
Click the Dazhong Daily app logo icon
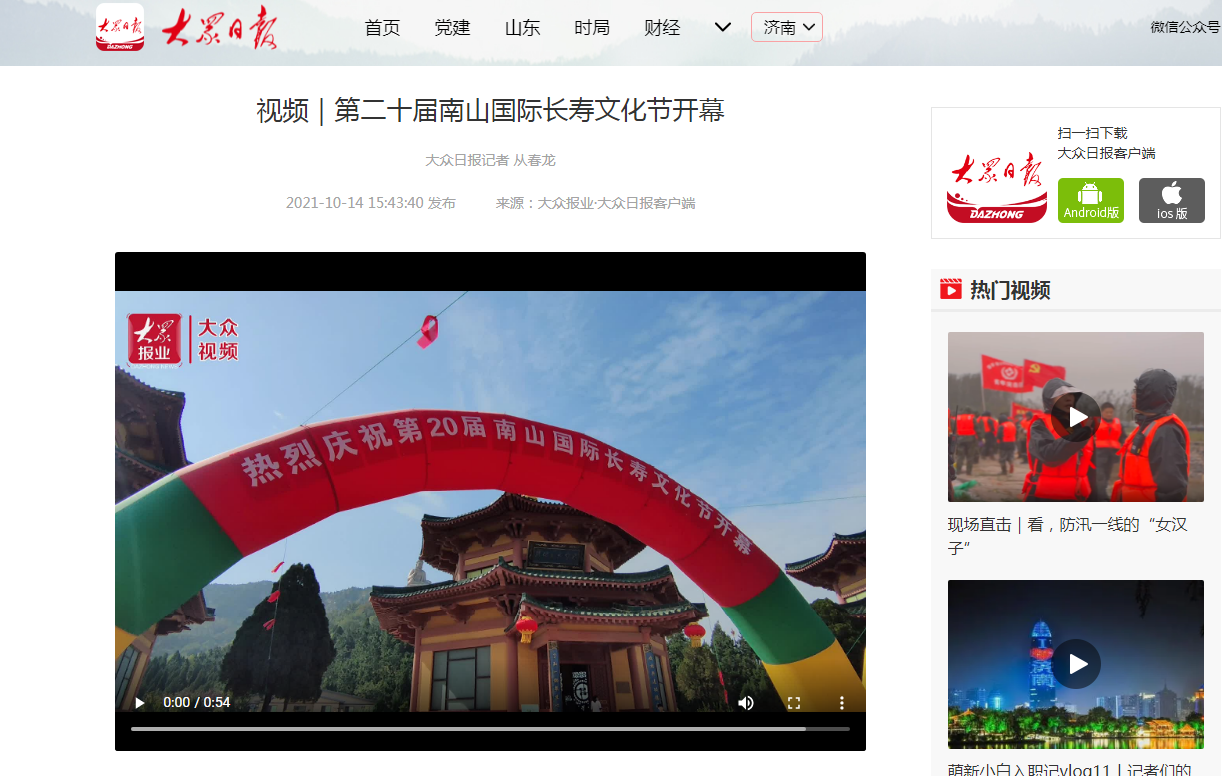tap(120, 27)
